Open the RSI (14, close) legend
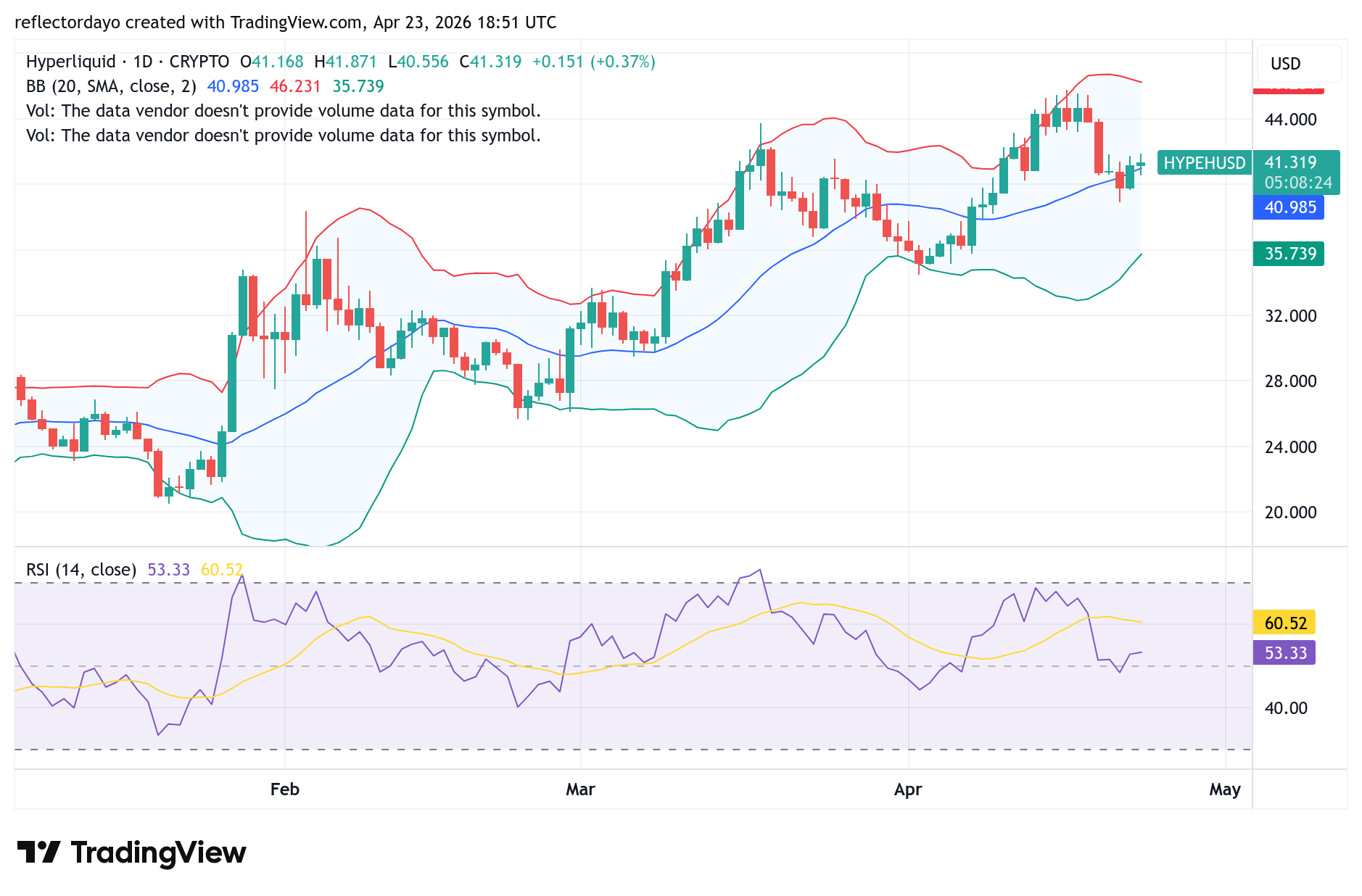This screenshot has height=896, width=1362. pyautogui.click(x=81, y=570)
